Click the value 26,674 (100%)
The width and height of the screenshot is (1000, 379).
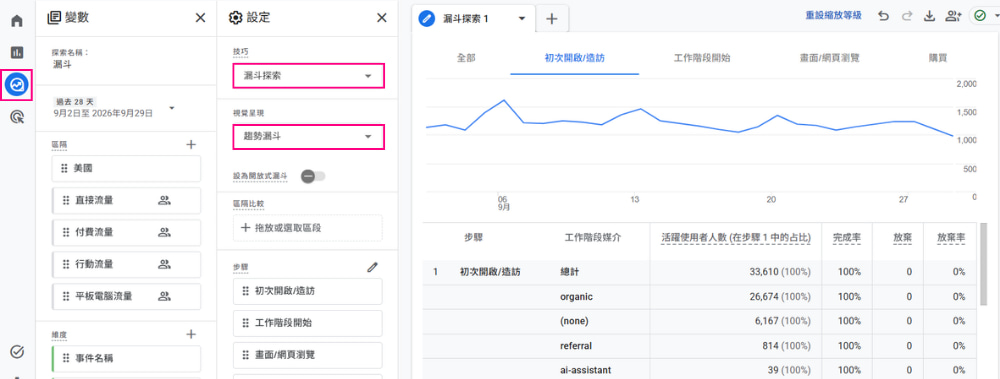[779, 297]
